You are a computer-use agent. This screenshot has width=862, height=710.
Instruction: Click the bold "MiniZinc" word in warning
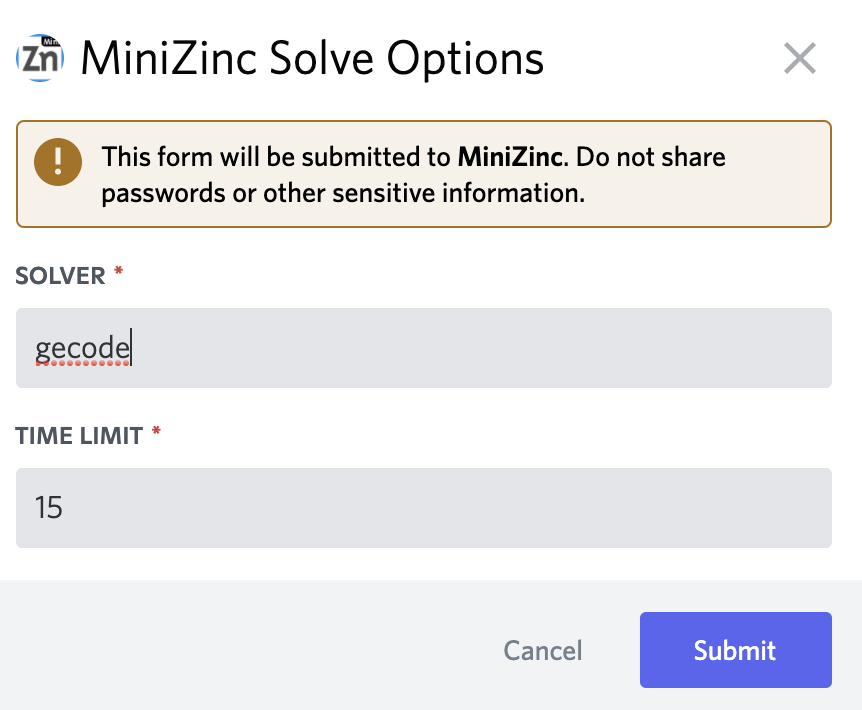click(511, 157)
